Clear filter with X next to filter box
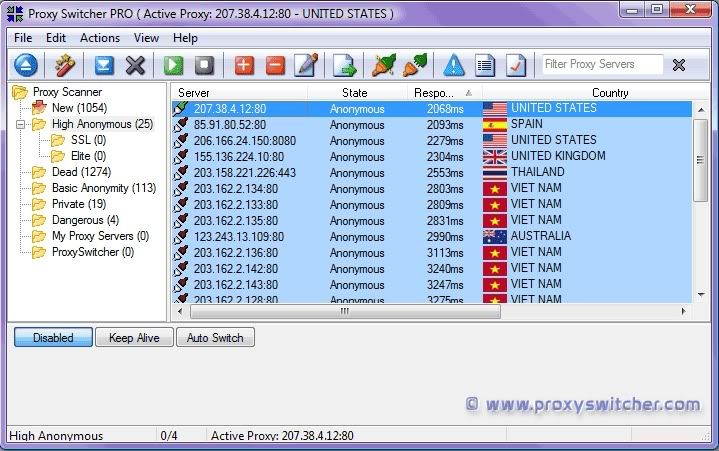Viewport: 719px width, 451px height. [679, 65]
